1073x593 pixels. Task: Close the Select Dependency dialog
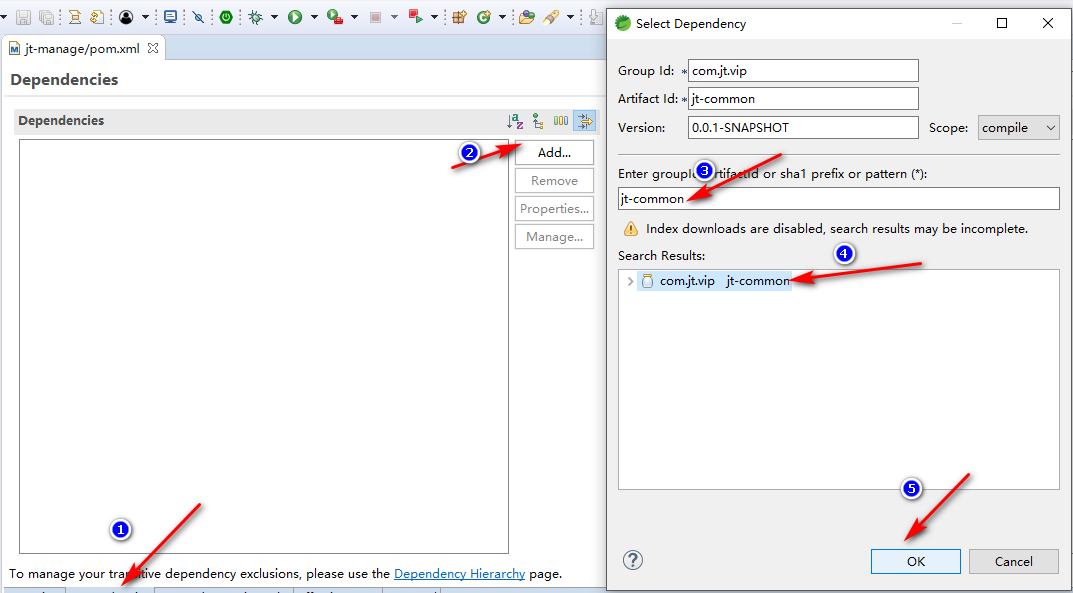tap(1048, 23)
